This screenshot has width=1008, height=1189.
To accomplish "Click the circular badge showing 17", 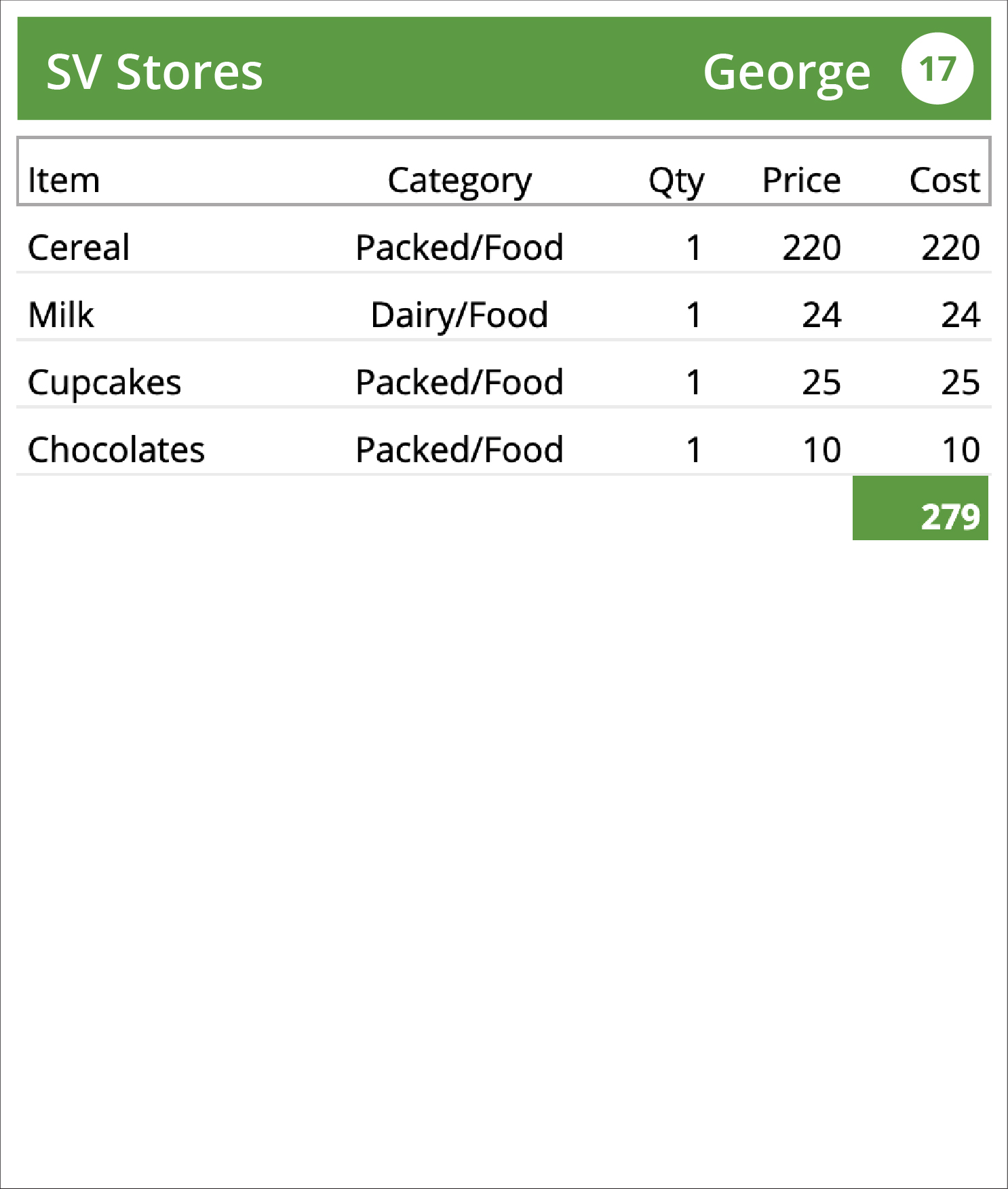I will (937, 69).
